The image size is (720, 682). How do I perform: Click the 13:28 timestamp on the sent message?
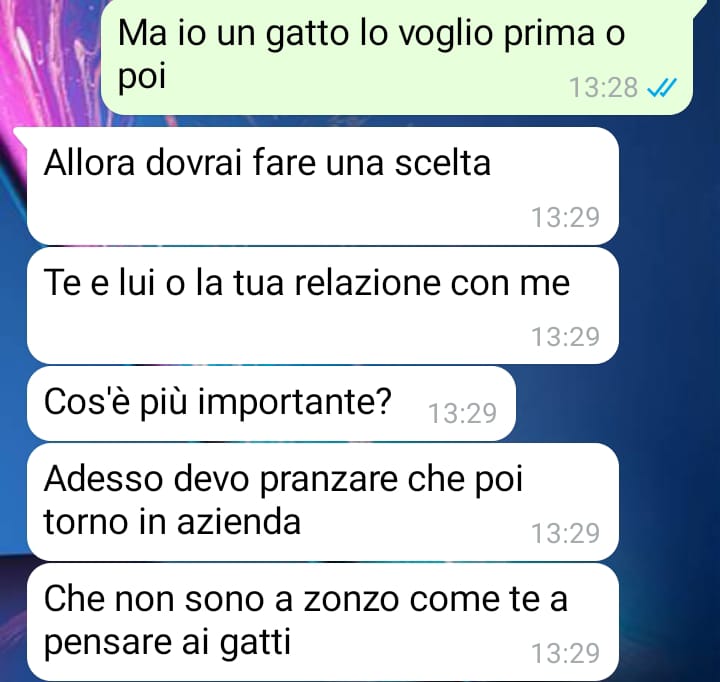(603, 88)
